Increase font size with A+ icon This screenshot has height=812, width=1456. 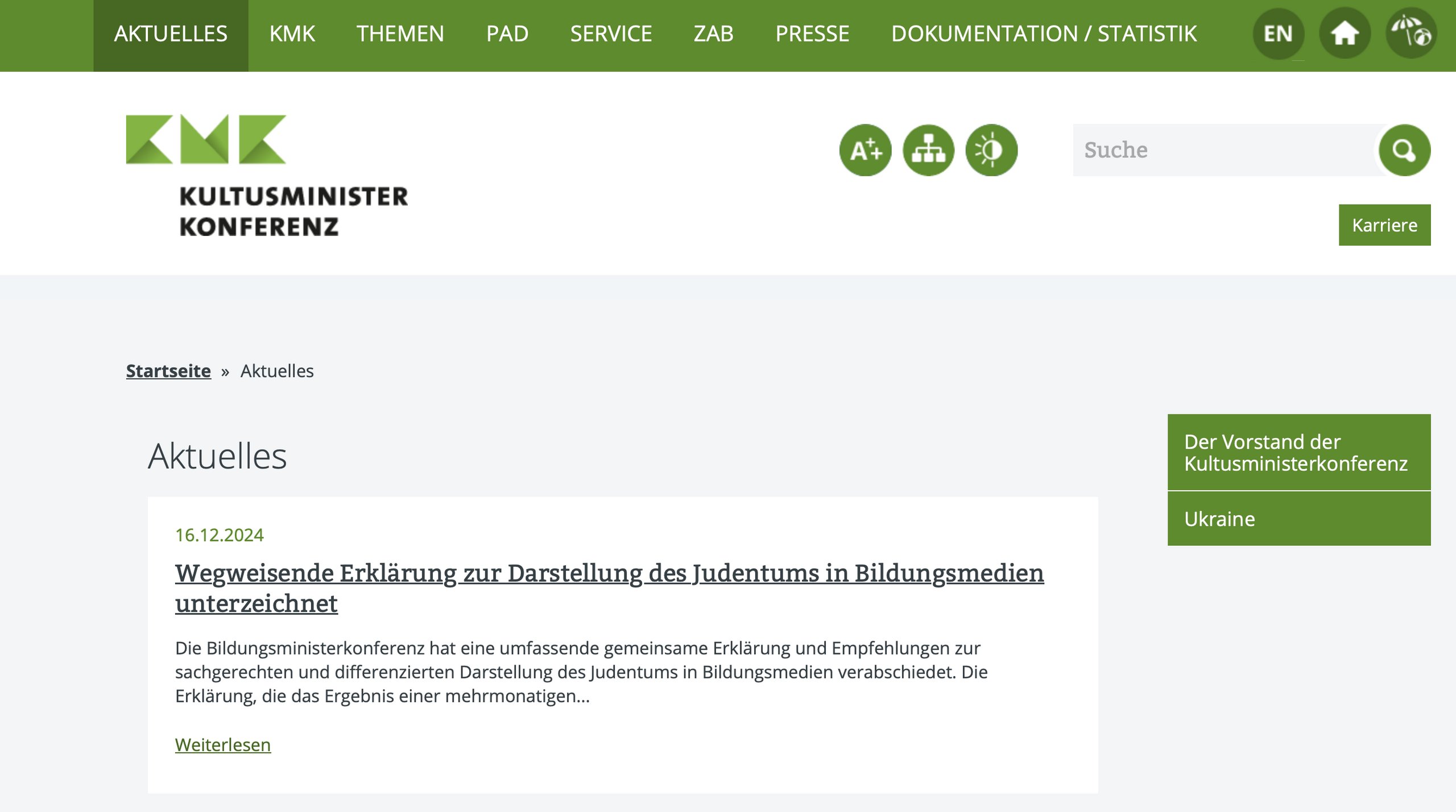click(x=865, y=150)
